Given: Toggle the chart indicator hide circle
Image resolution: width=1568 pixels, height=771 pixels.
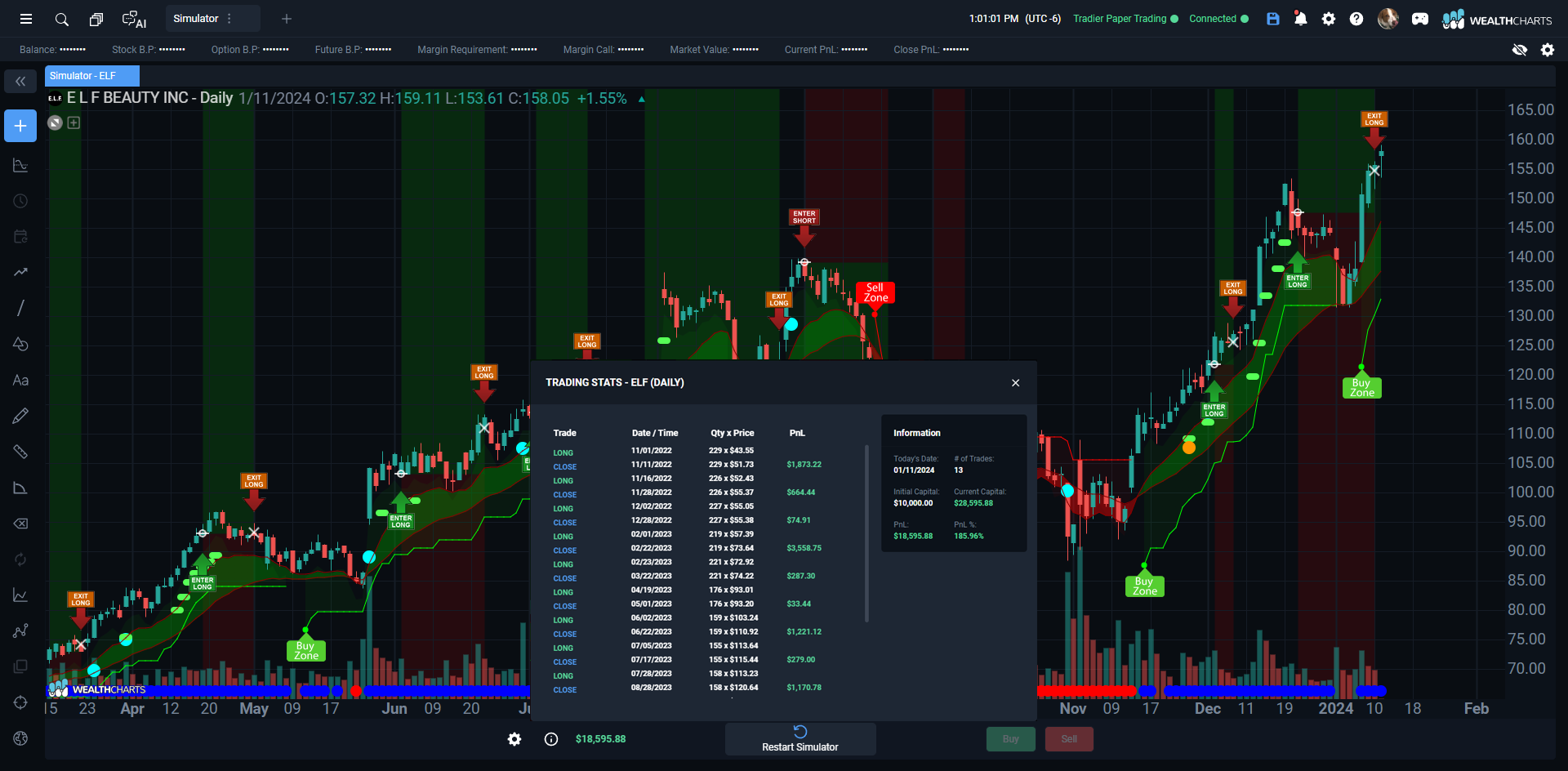Looking at the screenshot, I should click(55, 123).
